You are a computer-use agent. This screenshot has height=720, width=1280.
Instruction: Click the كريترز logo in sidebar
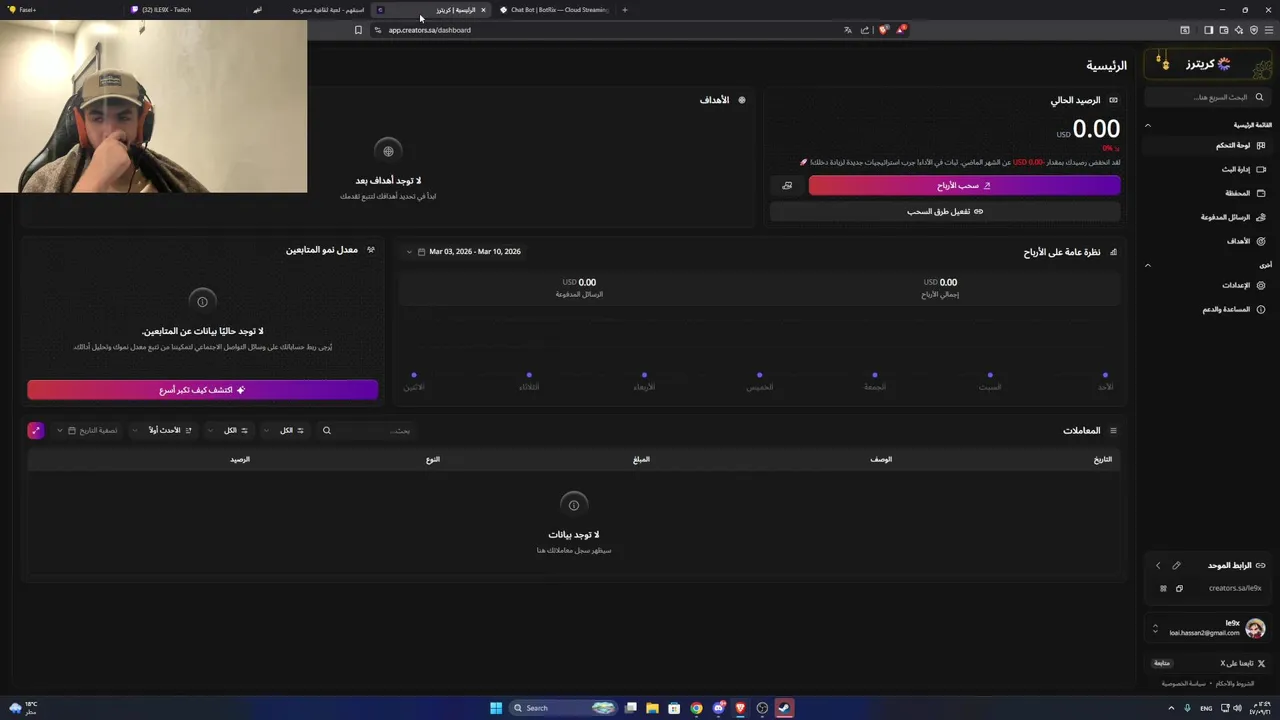pos(1208,64)
